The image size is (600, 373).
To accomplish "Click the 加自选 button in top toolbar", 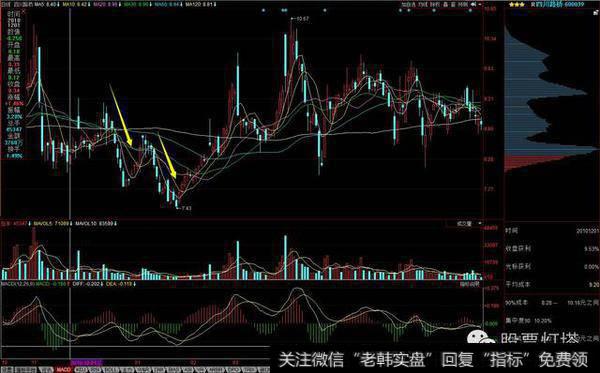I will [409, 5].
